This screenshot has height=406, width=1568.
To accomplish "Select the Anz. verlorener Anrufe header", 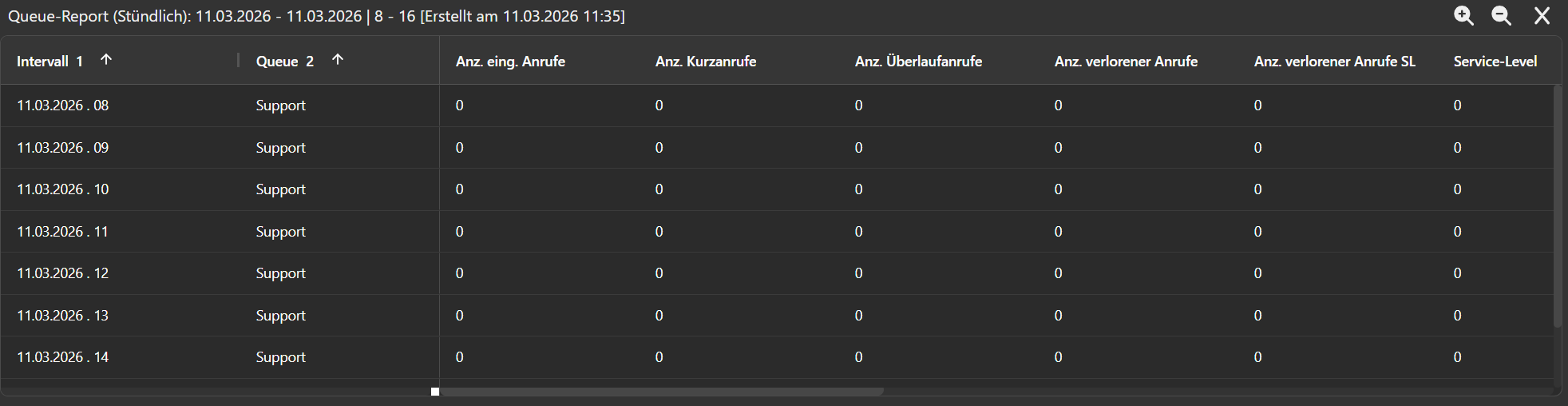I will coord(1126,62).
